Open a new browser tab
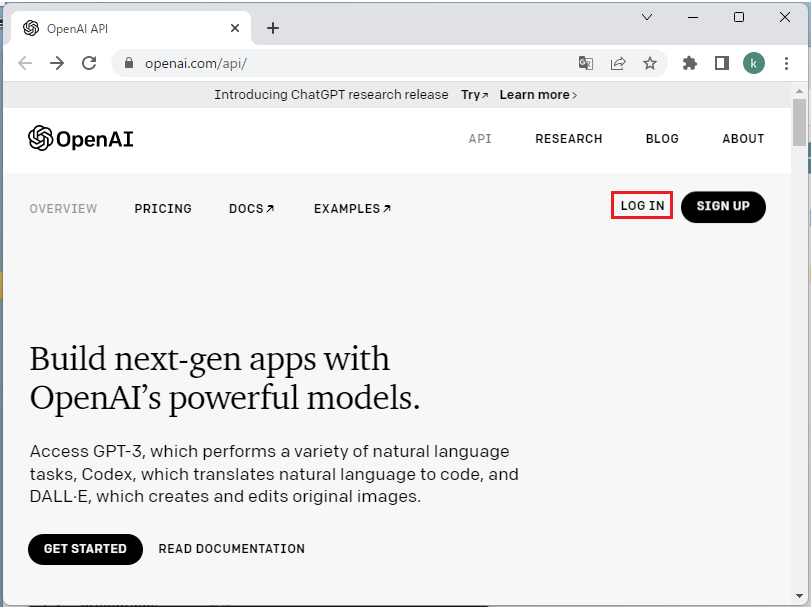811x607 pixels. (x=273, y=28)
